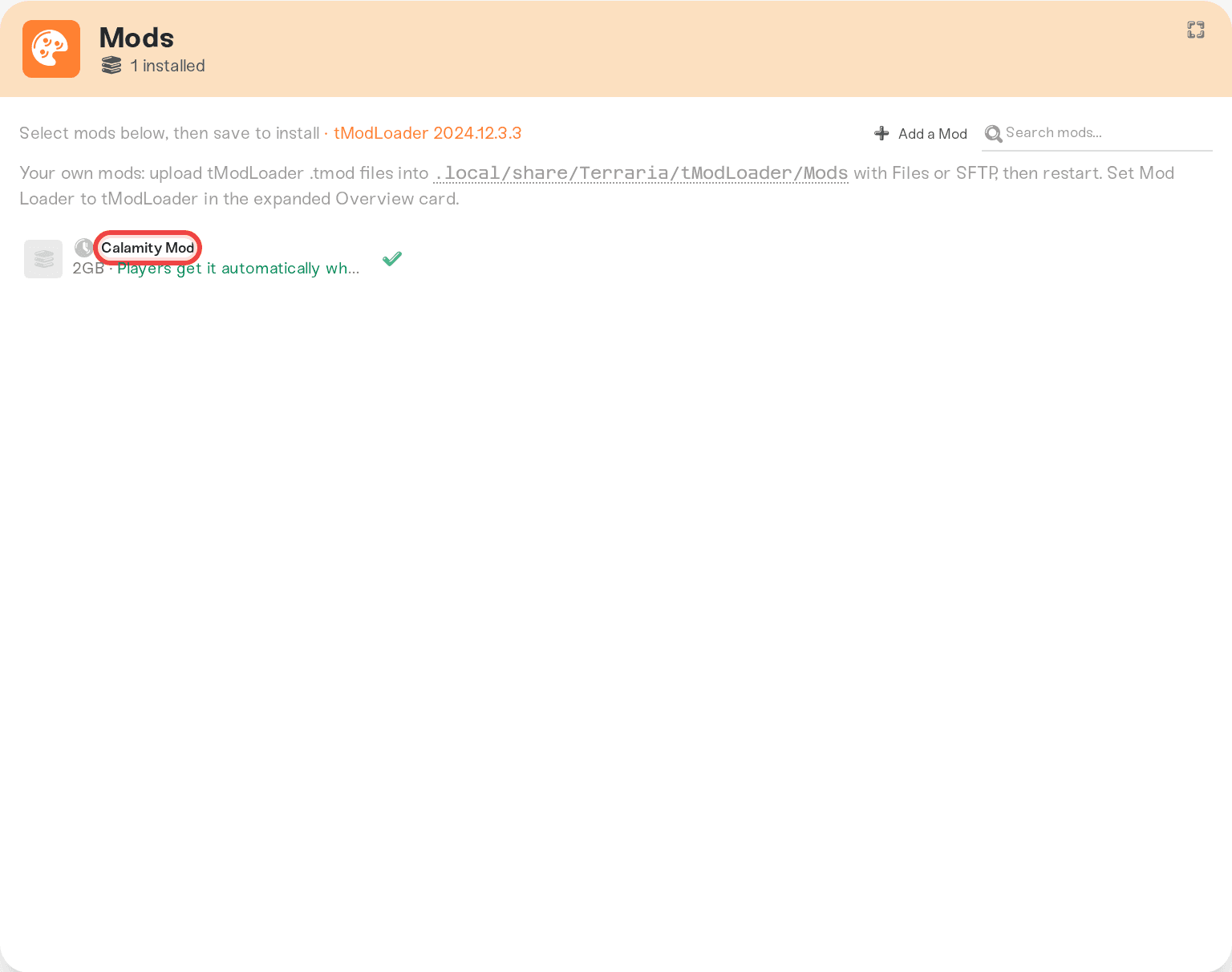1232x972 pixels.
Task: Click the 'Players get it automatically' description
Action: (238, 269)
